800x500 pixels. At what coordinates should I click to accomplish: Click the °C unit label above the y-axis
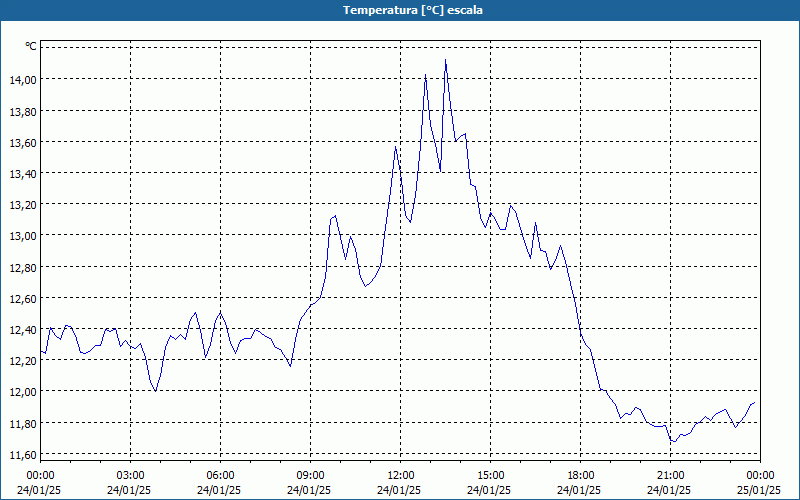click(31, 46)
